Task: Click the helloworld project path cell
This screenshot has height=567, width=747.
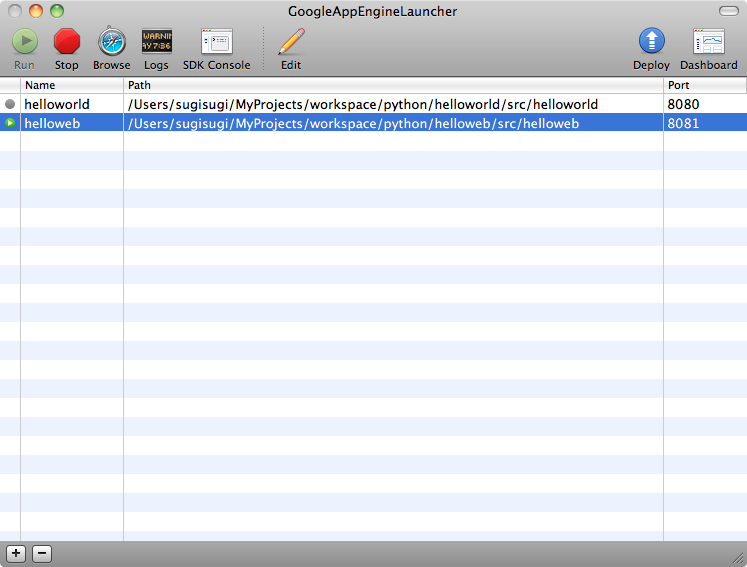Action: tap(393, 104)
